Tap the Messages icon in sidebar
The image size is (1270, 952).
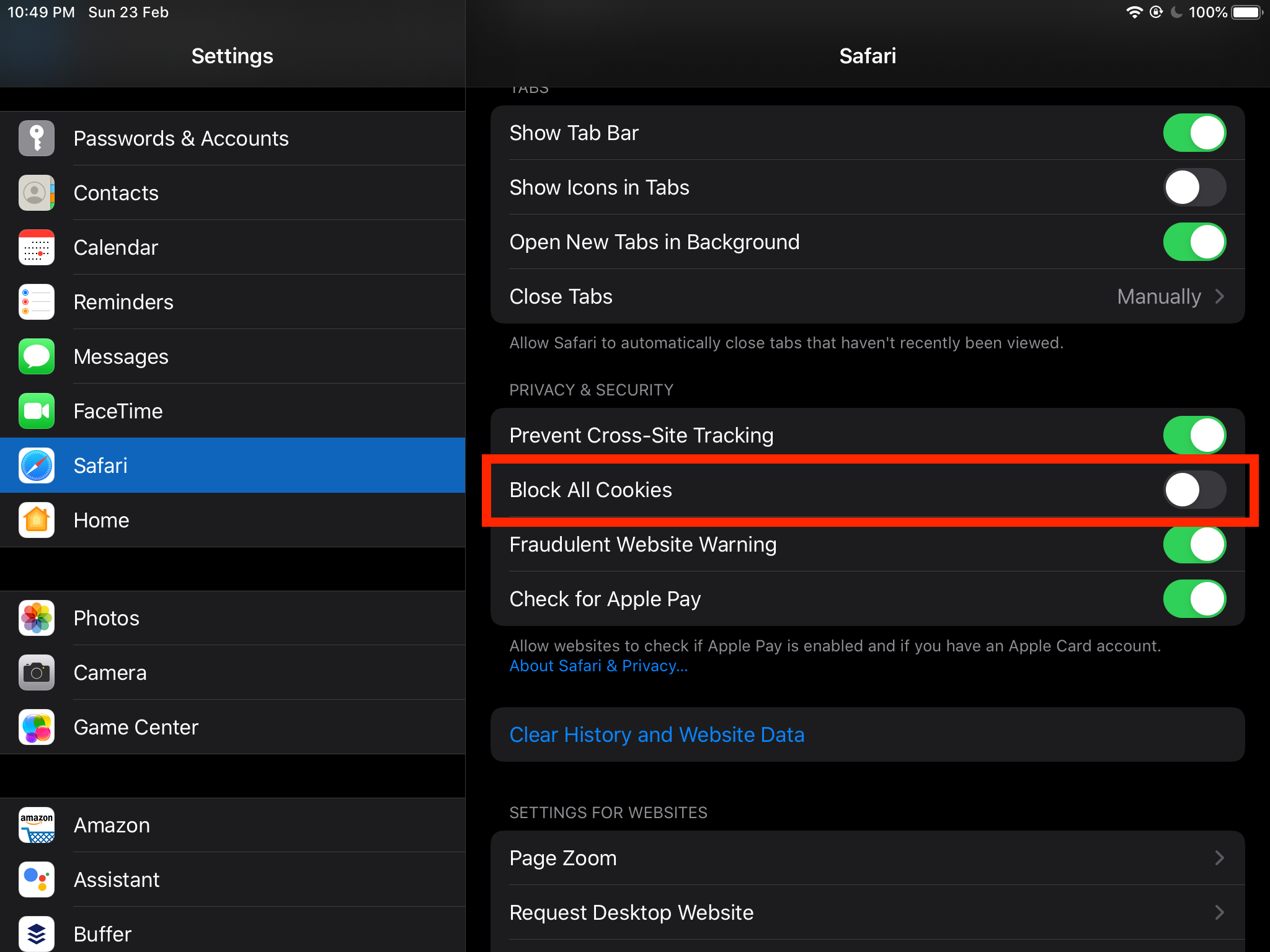36,355
